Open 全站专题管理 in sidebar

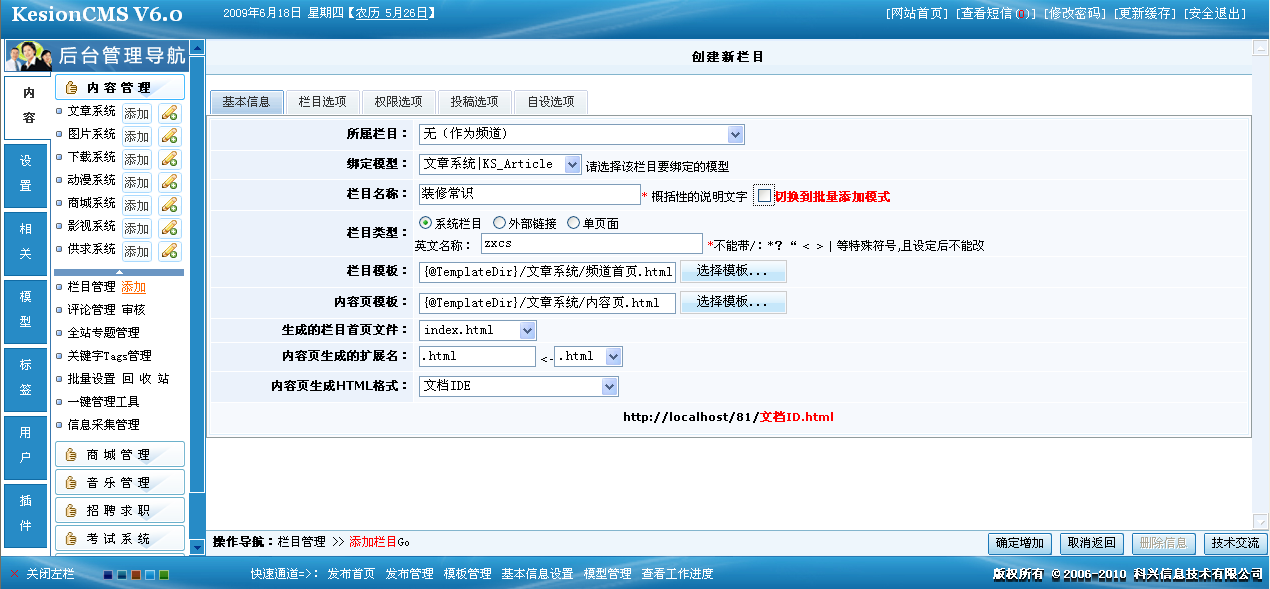pyautogui.click(x=103, y=333)
